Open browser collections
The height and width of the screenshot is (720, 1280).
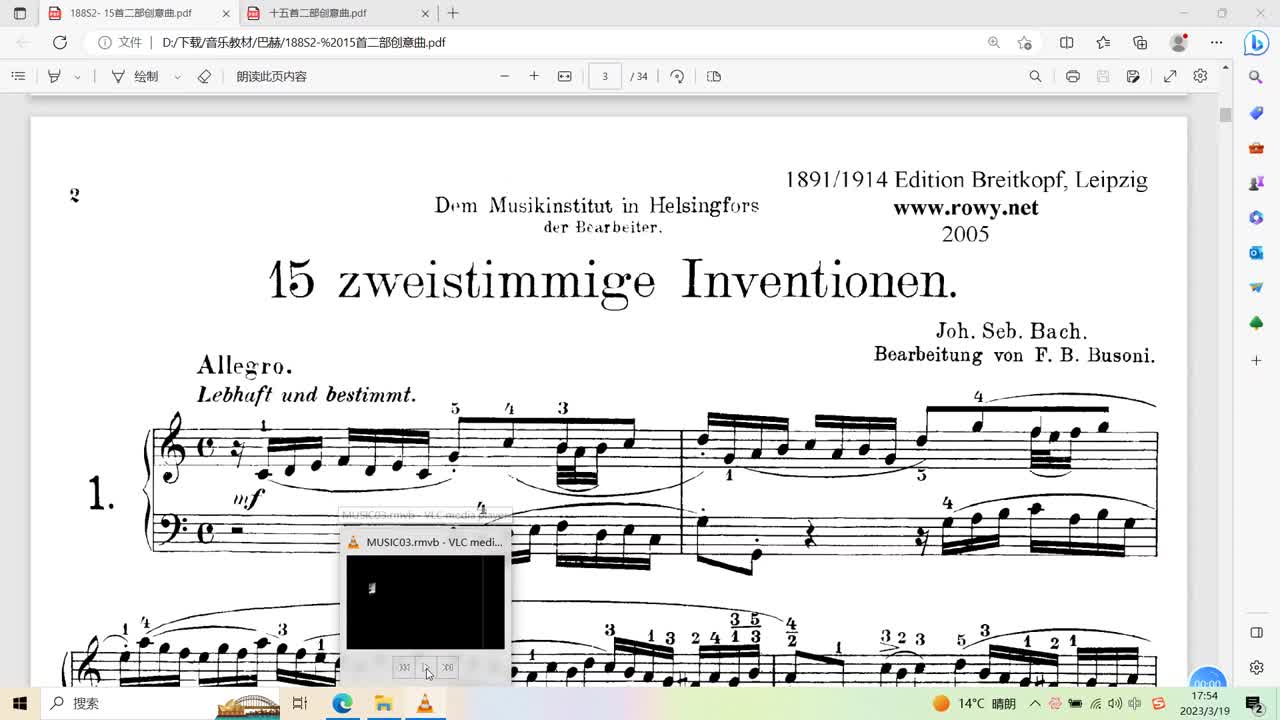(x=1140, y=42)
